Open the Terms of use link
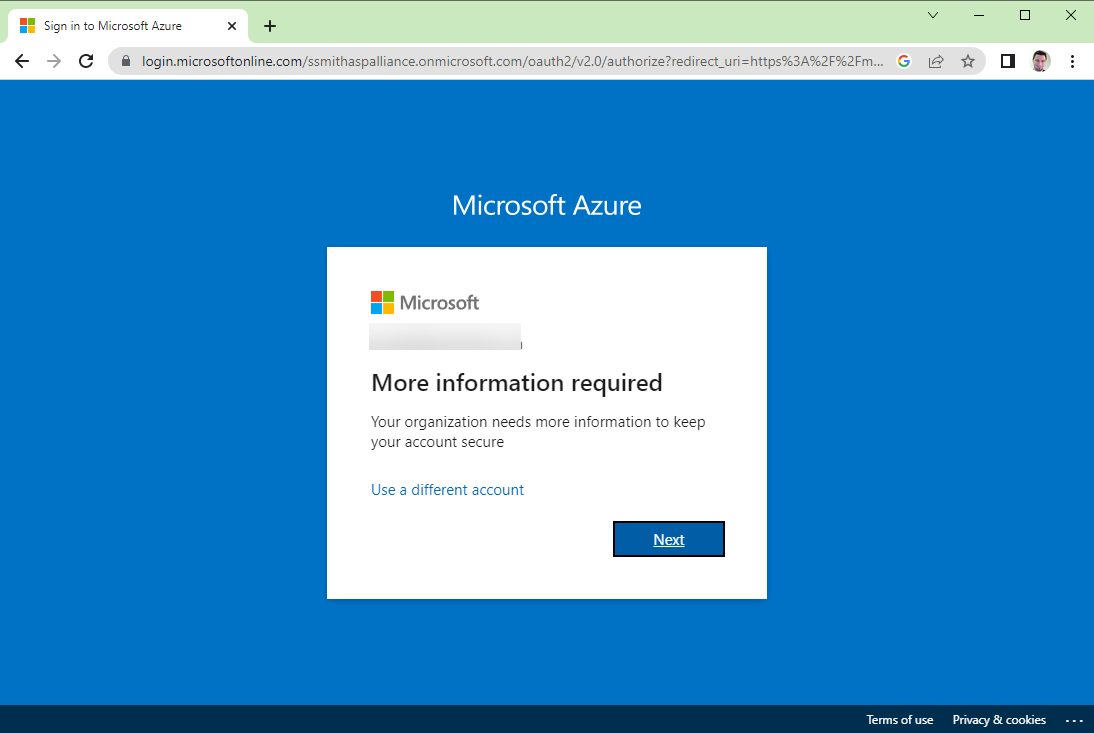This screenshot has height=733, width=1094. click(x=899, y=720)
